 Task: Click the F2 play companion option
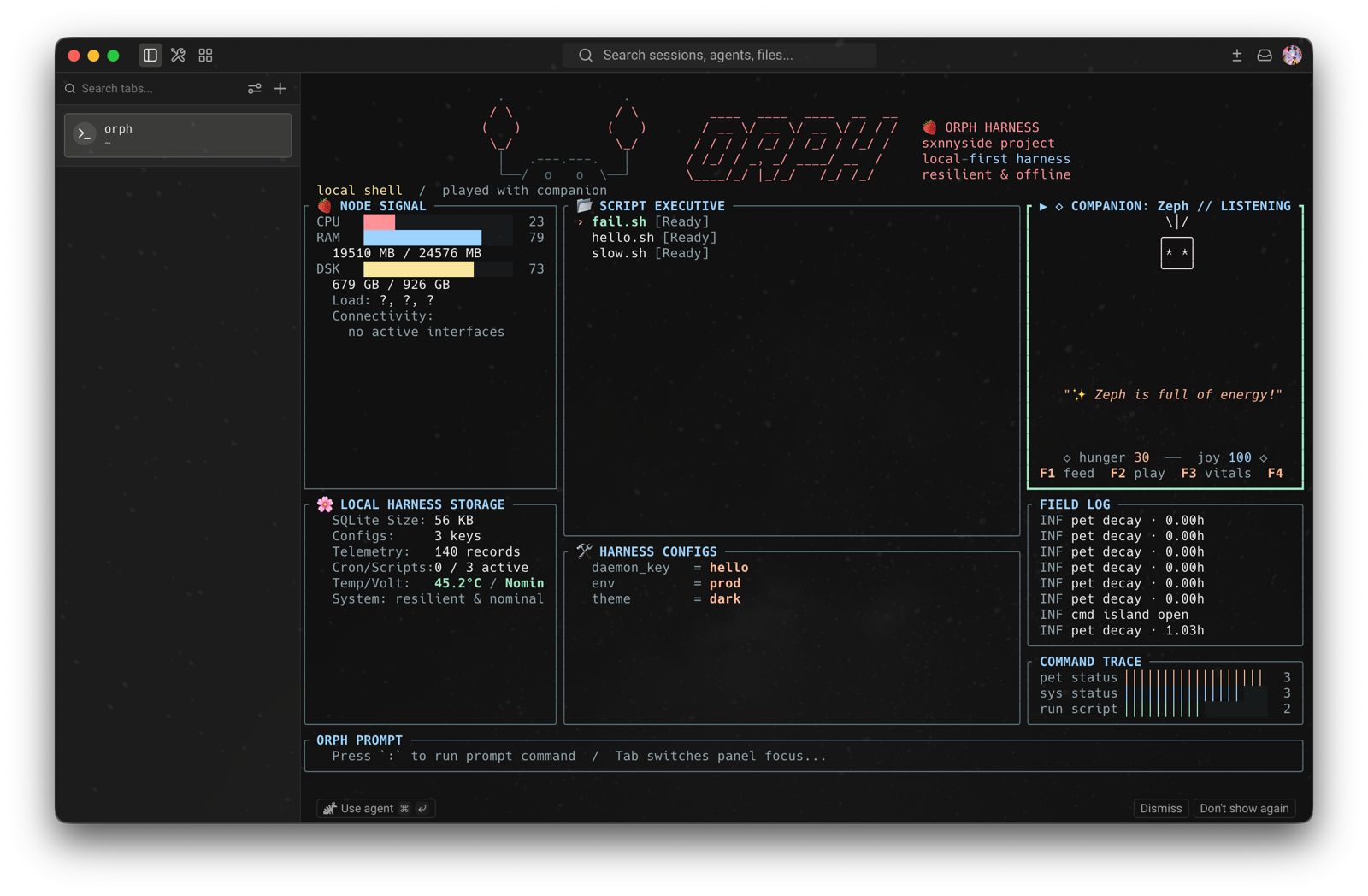[1137, 473]
